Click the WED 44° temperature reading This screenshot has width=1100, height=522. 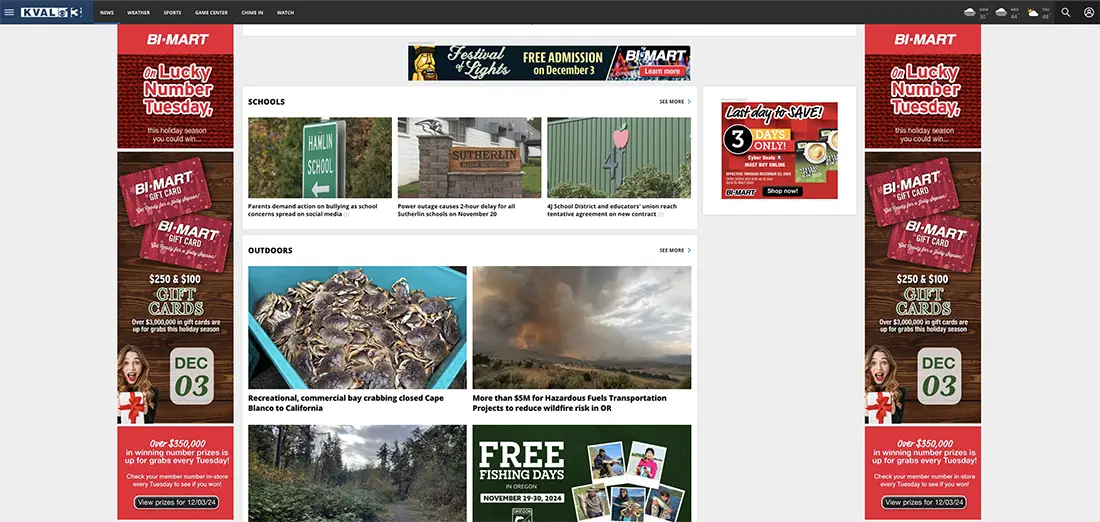point(1014,16)
